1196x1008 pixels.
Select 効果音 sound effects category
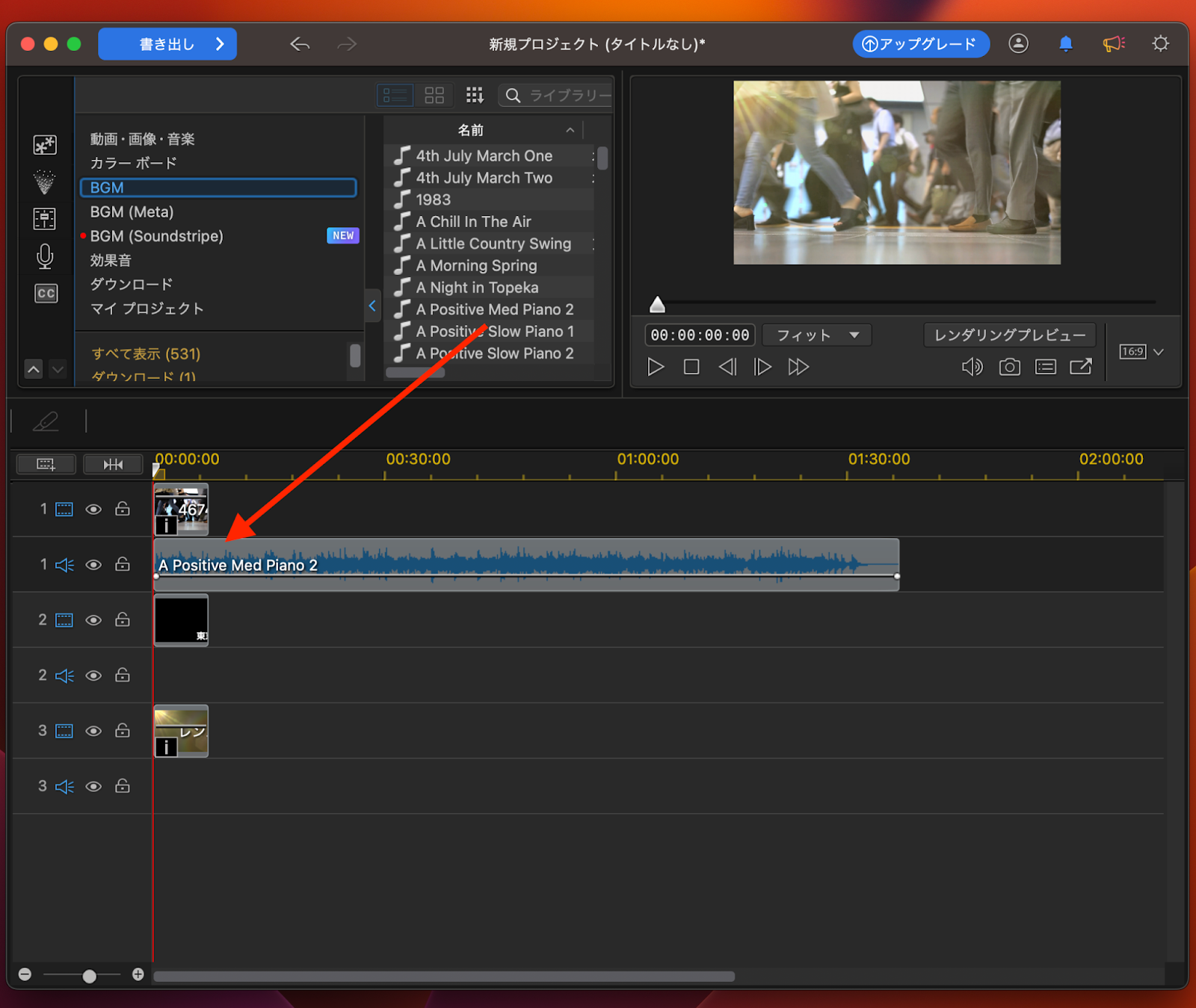tap(111, 260)
